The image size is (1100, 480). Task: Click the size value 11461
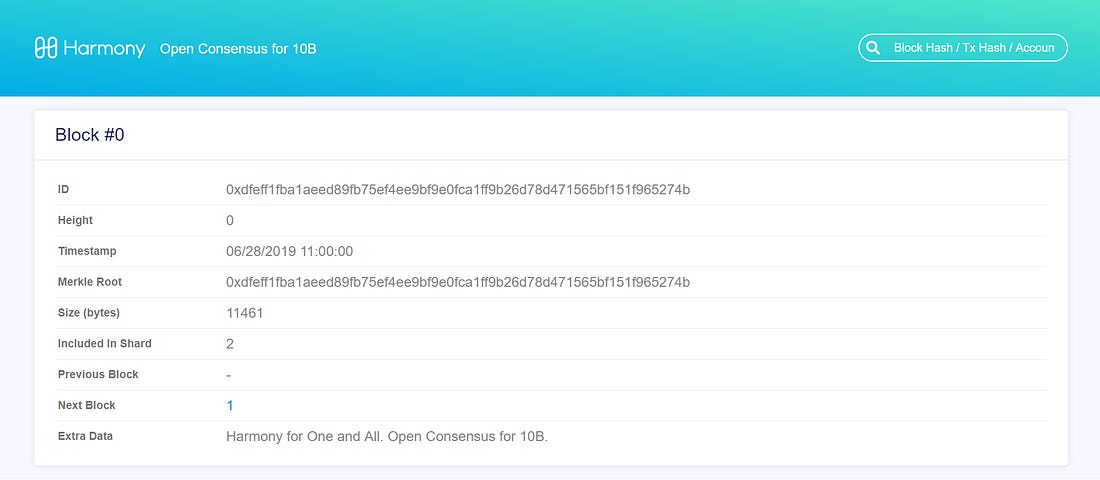click(x=244, y=313)
